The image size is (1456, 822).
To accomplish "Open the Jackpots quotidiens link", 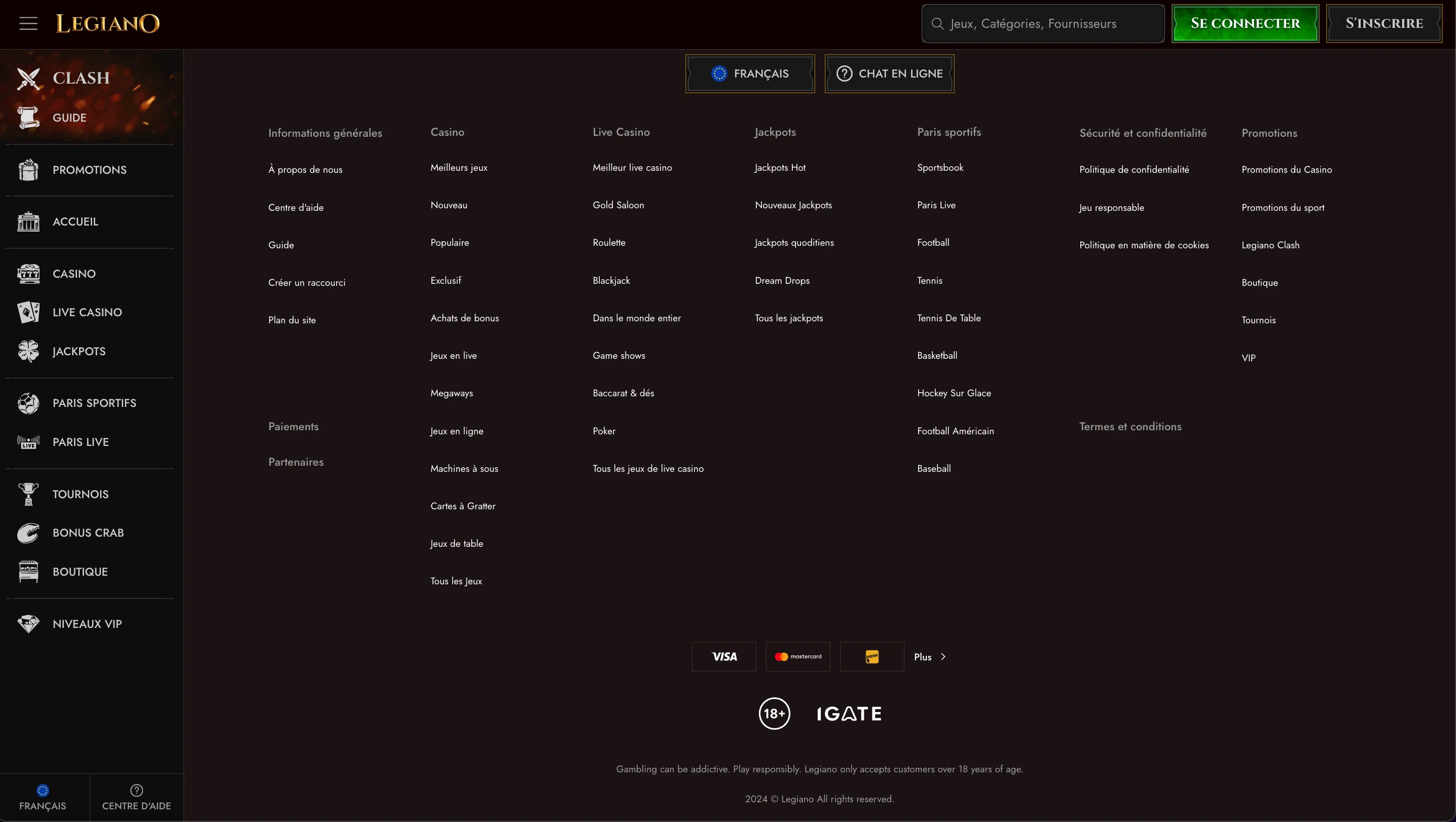I will click(x=794, y=242).
